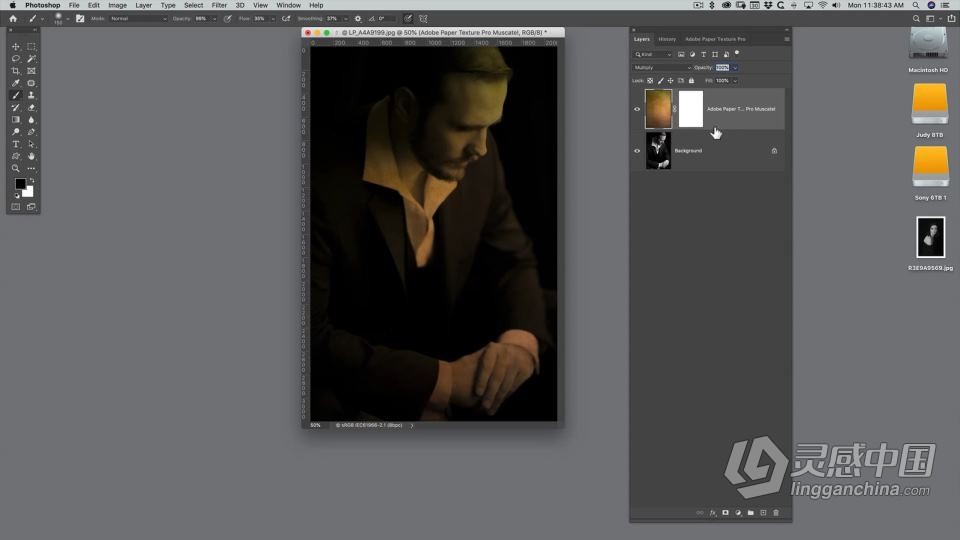Switch to Adobe Paper Texture Pro tab
The width and height of the screenshot is (960, 540).
click(715, 39)
